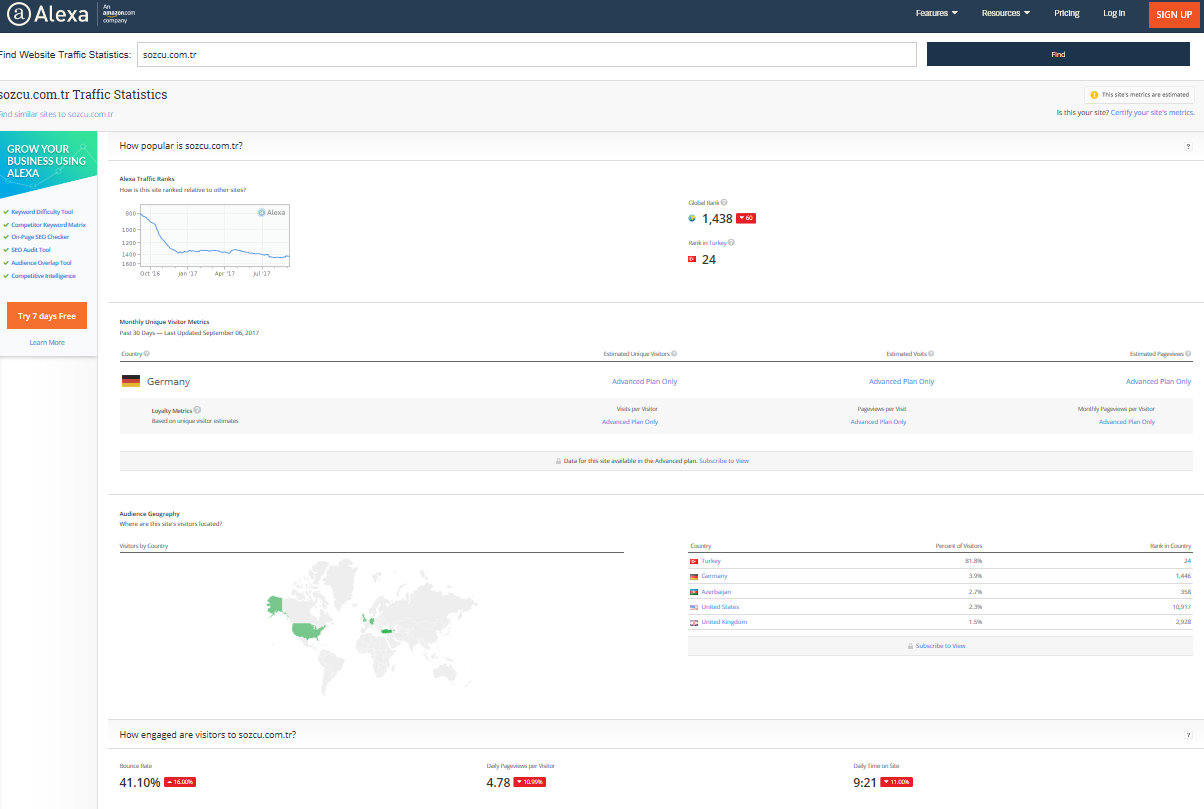Open Competitive Intelligence link
Image resolution: width=1204 pixels, height=809 pixels.
click(43, 276)
